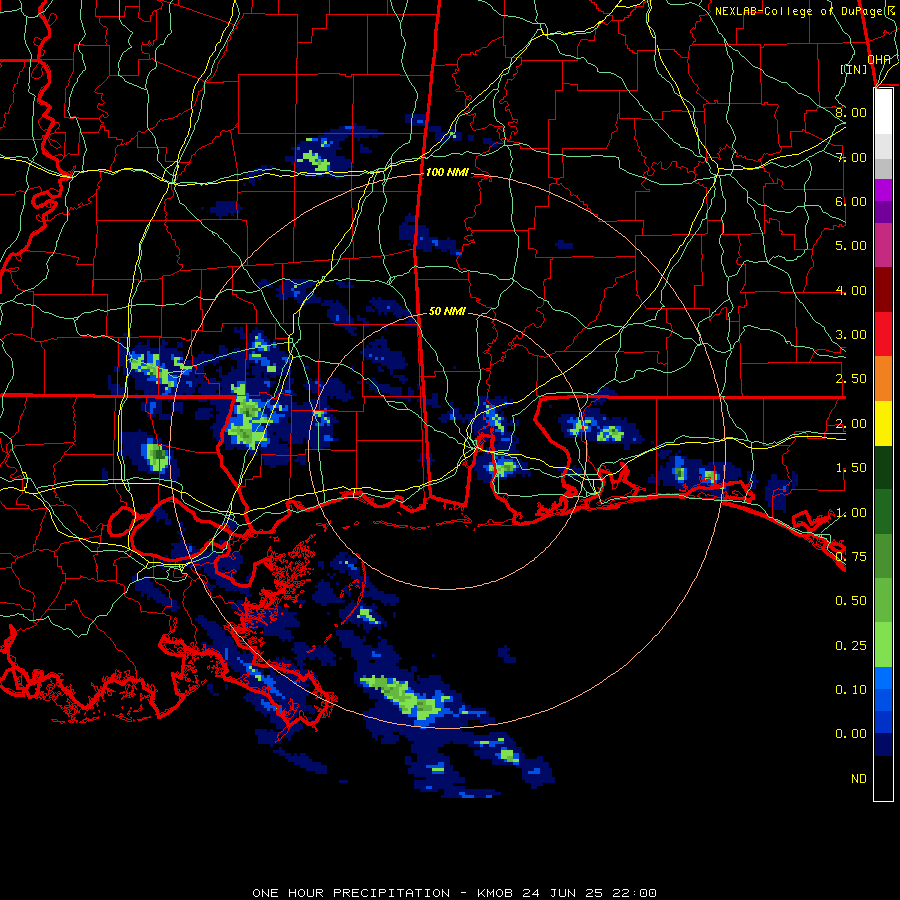Click the One Hour Precipitation KMOB caption

(x=454, y=893)
